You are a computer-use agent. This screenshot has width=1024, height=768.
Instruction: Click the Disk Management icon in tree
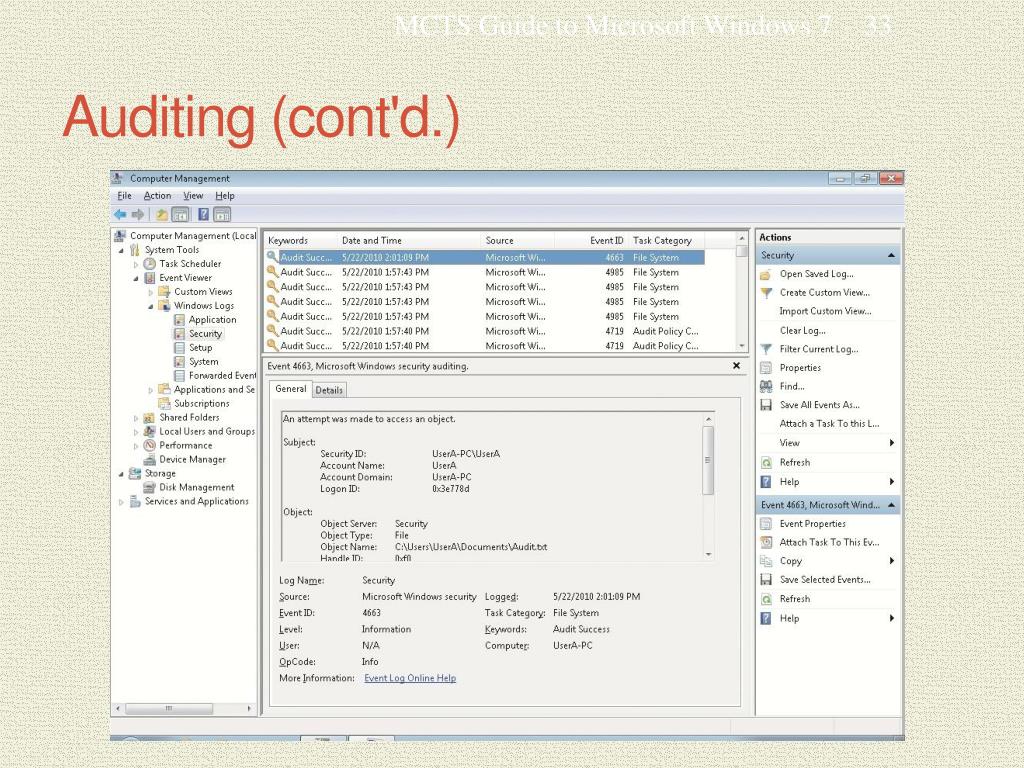tap(150, 487)
